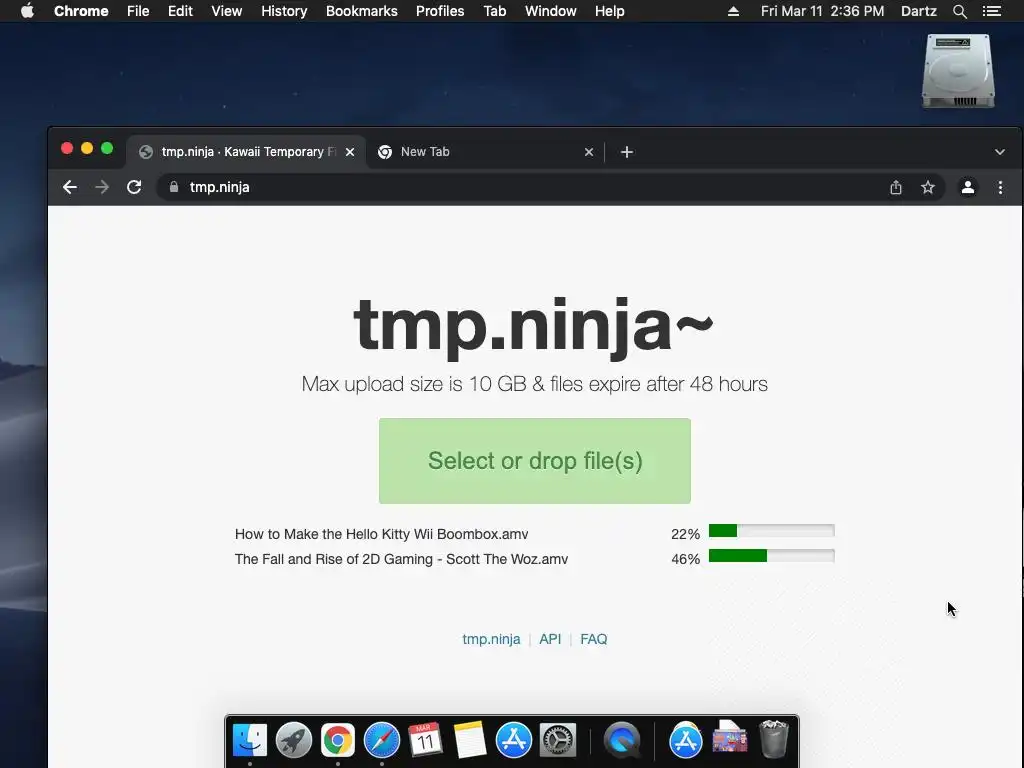Click the menu bar date and time
Screen dimensions: 1024x768
pyautogui.click(x=822, y=11)
